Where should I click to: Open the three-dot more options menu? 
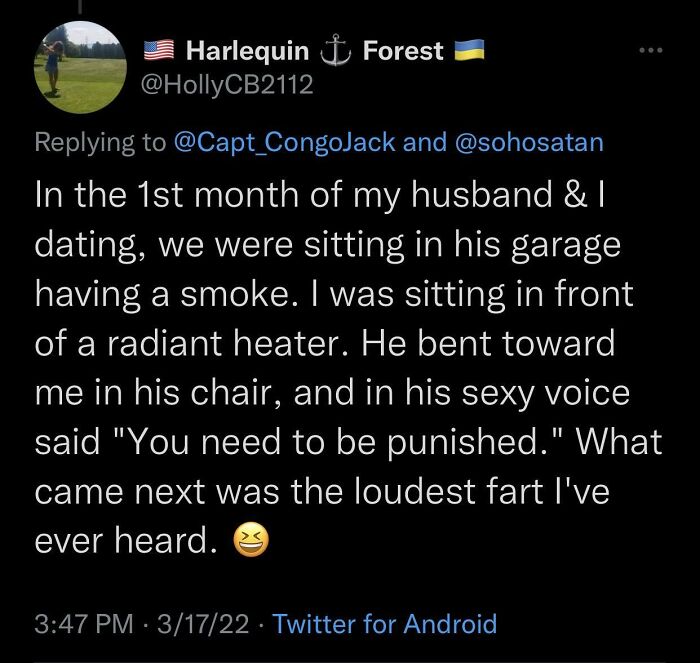coord(652,49)
